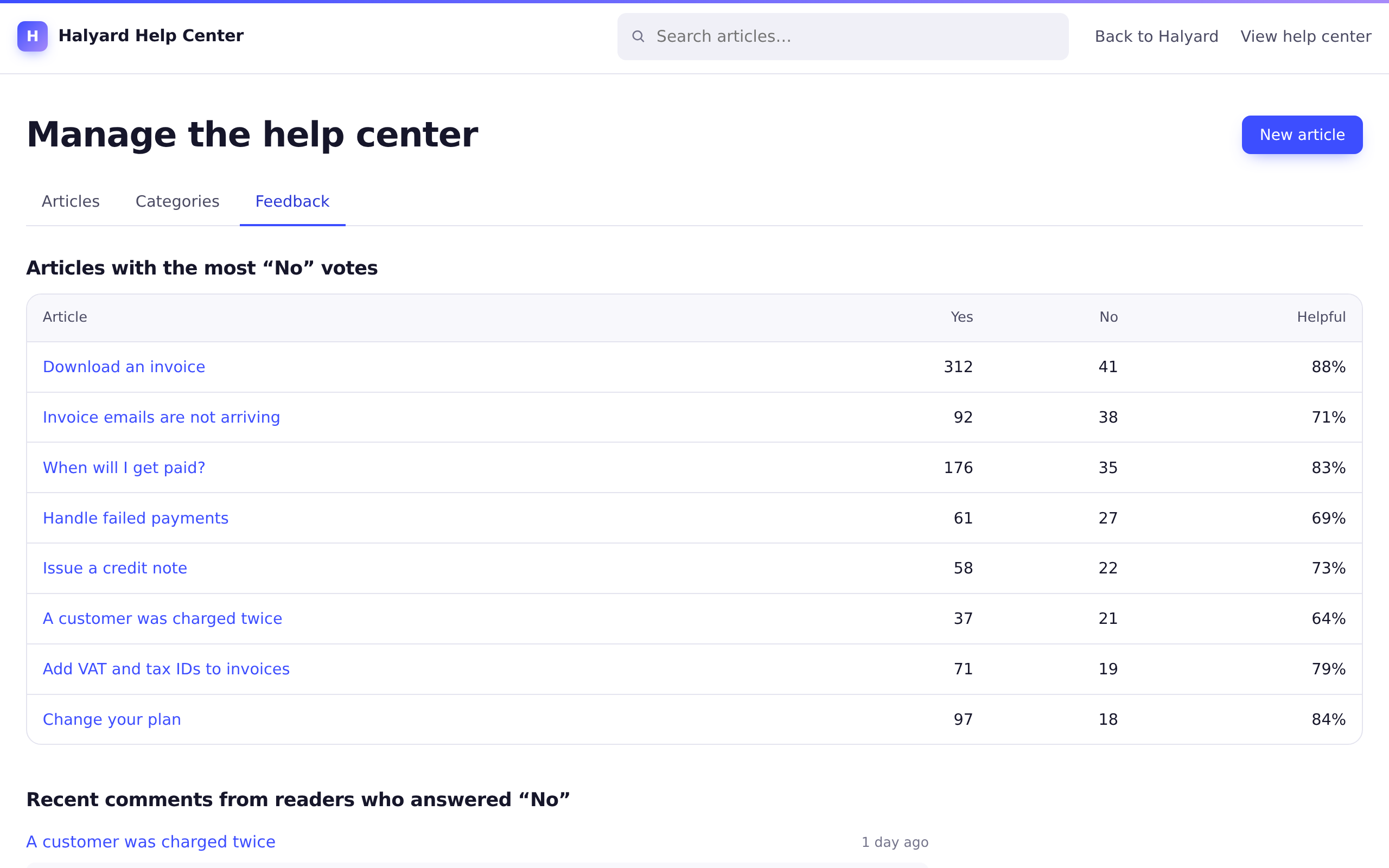Click the No column header
Viewport: 1389px width, 868px height.
(x=1108, y=317)
